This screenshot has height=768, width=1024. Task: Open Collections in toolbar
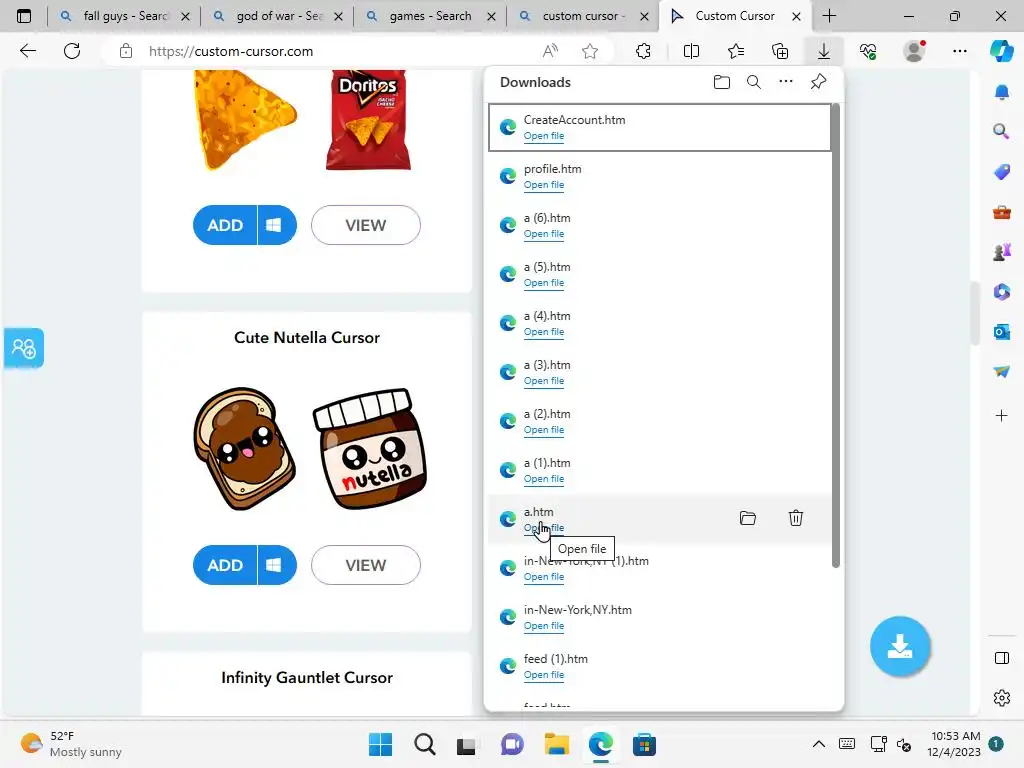780,51
